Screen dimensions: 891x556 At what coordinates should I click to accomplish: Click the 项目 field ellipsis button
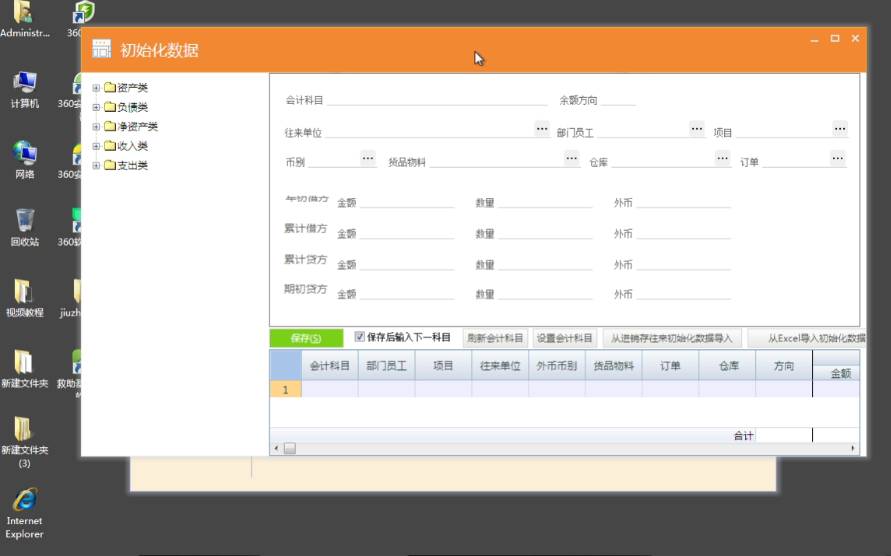[839, 128]
